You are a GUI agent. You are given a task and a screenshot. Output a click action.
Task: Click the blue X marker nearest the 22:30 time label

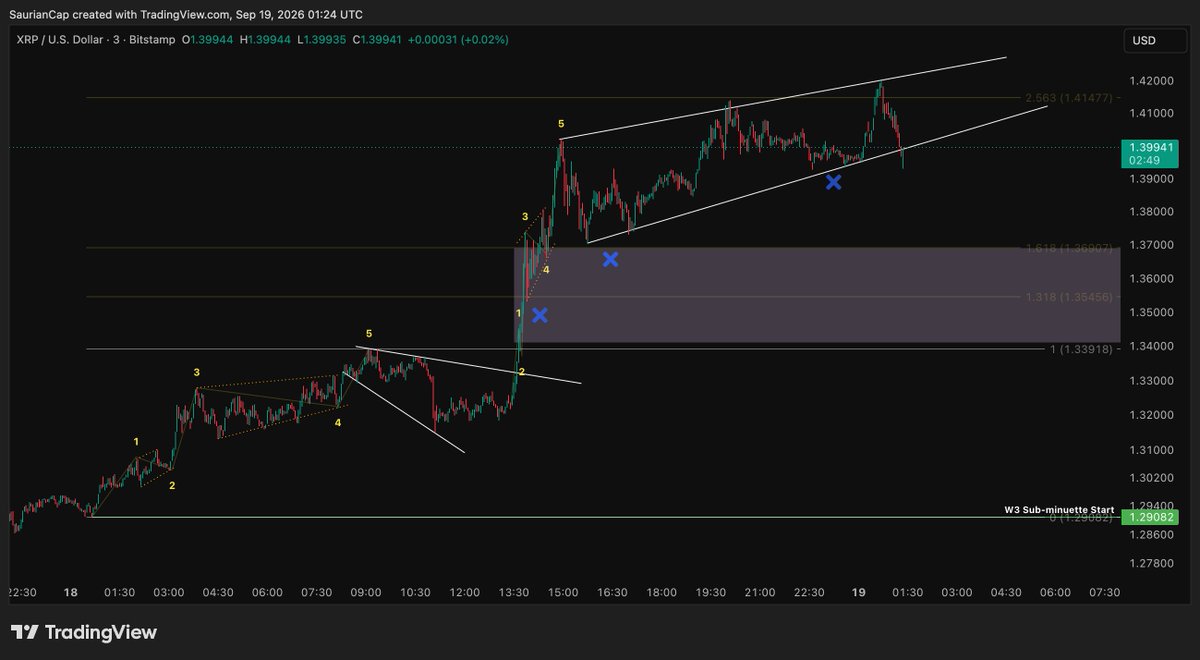point(833,181)
